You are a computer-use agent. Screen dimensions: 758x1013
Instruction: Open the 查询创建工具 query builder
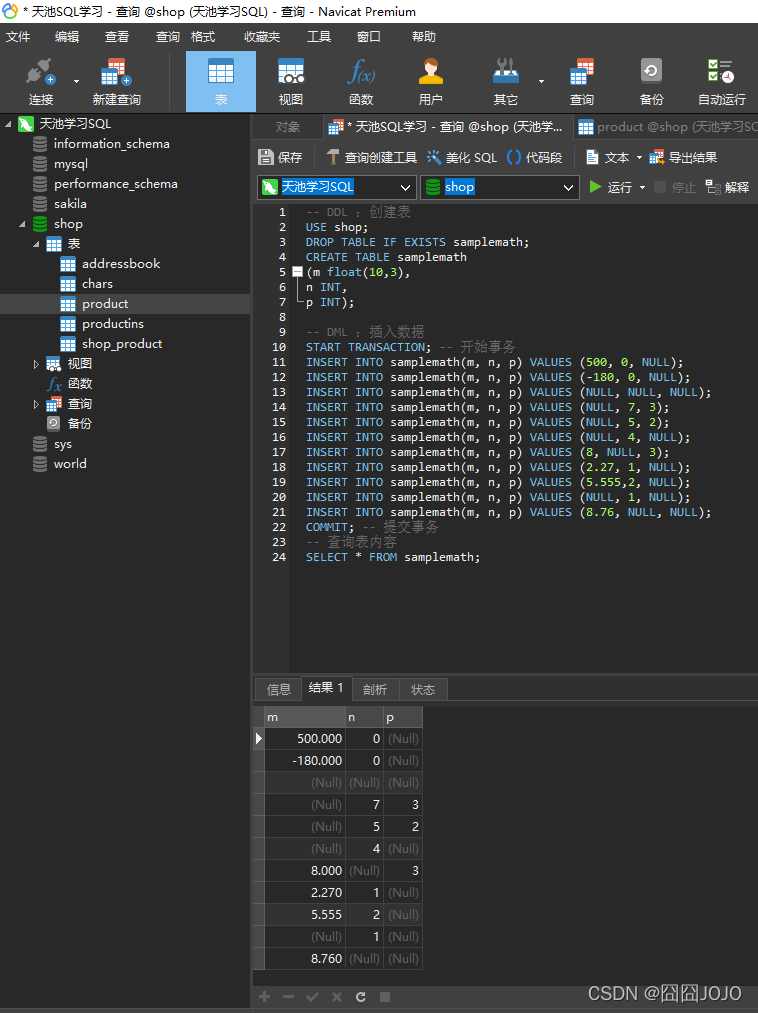372,157
